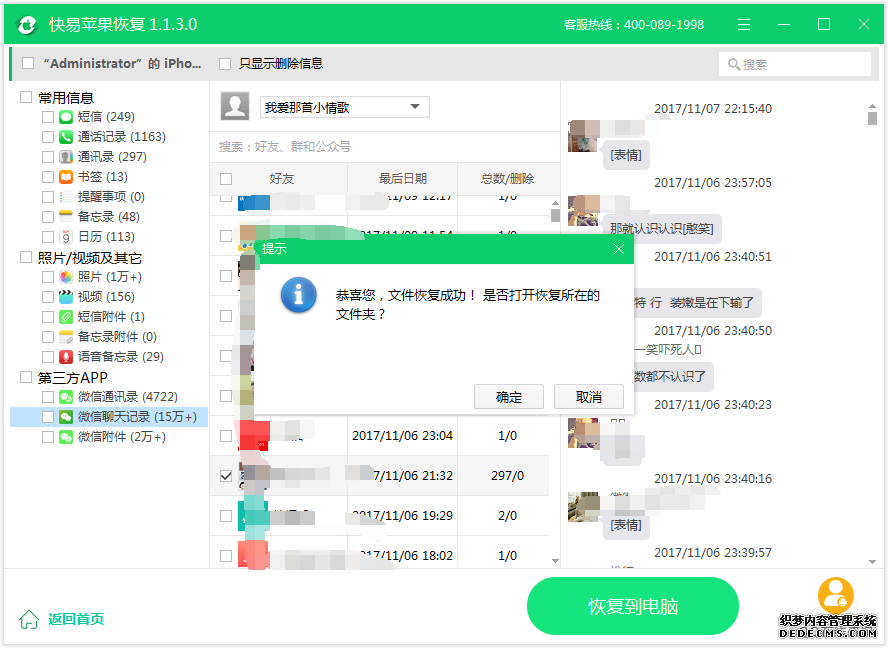888x648 pixels.
Task: Close the 提示 dialog with X
Action: 619,249
